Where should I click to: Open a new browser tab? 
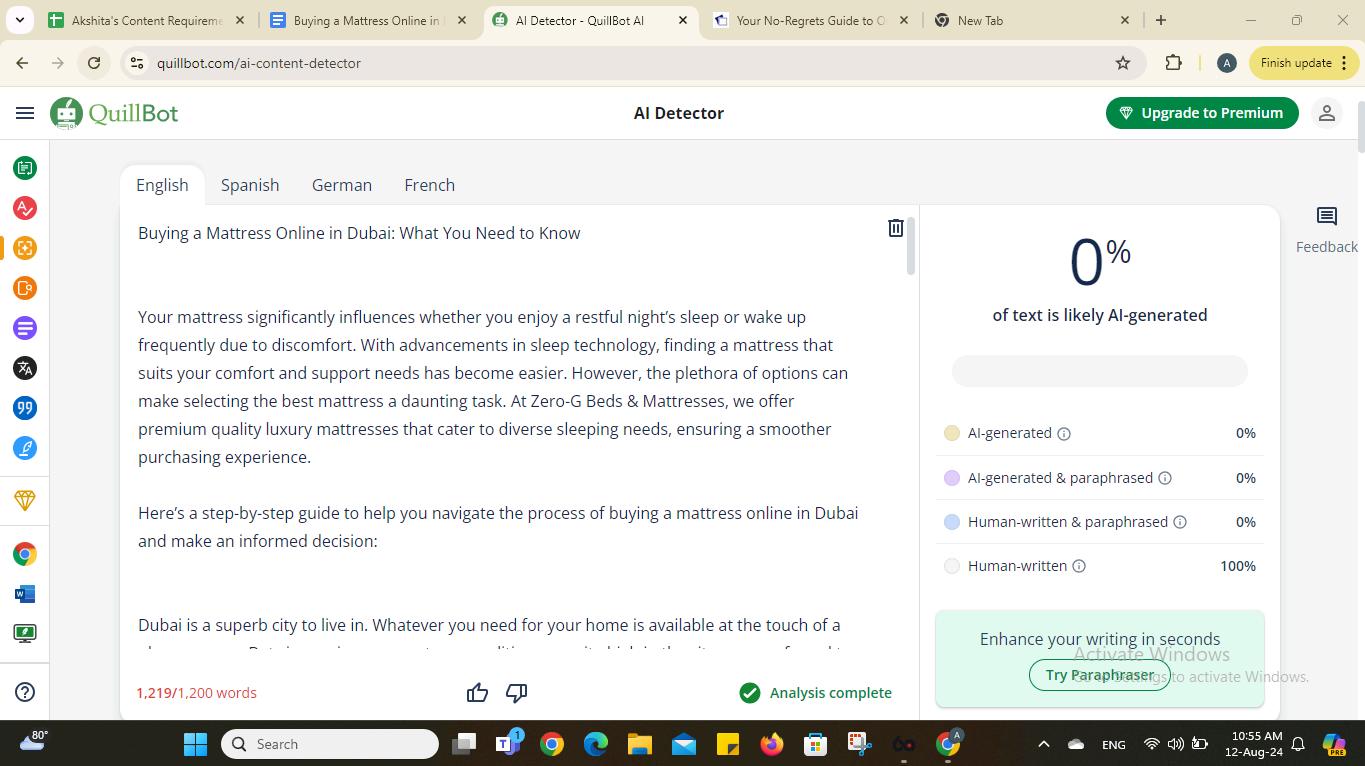1161,20
